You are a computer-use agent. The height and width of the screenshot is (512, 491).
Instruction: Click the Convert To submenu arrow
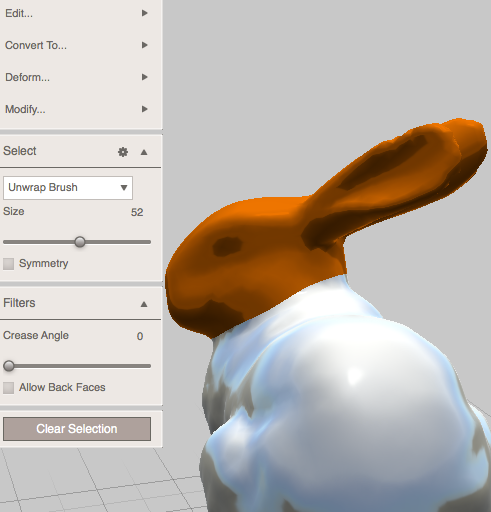tap(144, 45)
